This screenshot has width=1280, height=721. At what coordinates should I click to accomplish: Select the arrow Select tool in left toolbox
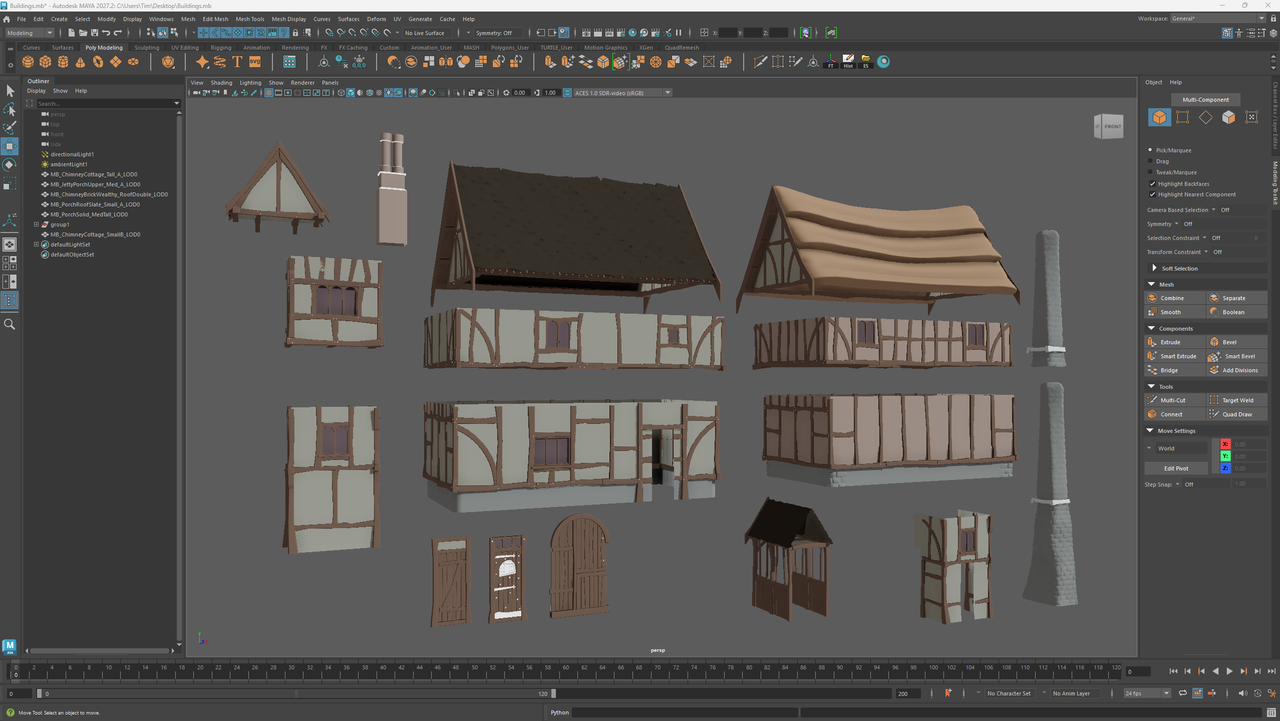click(10, 91)
